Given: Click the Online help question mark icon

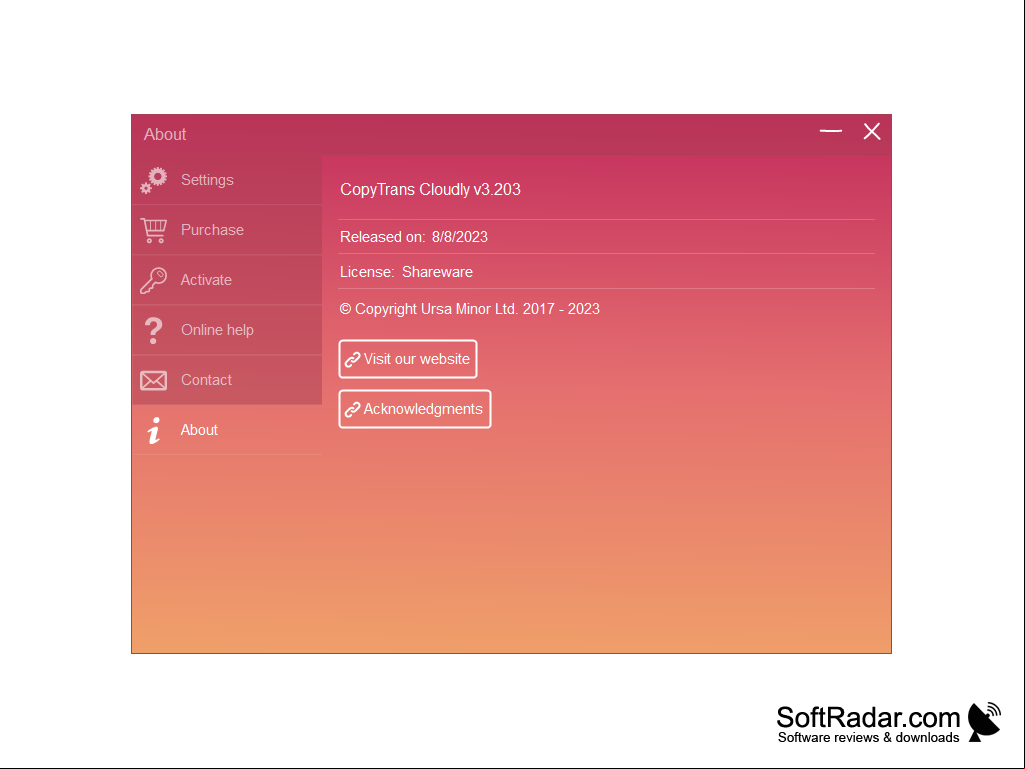Looking at the screenshot, I should [154, 330].
